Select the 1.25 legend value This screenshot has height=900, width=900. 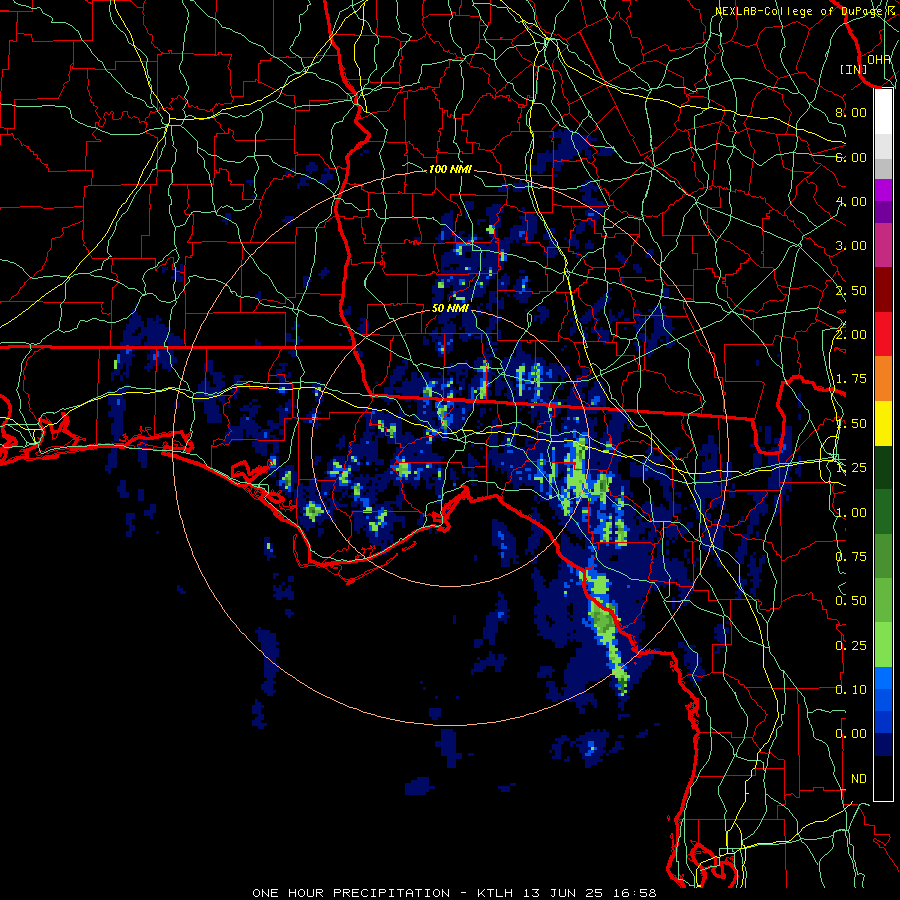click(x=851, y=468)
